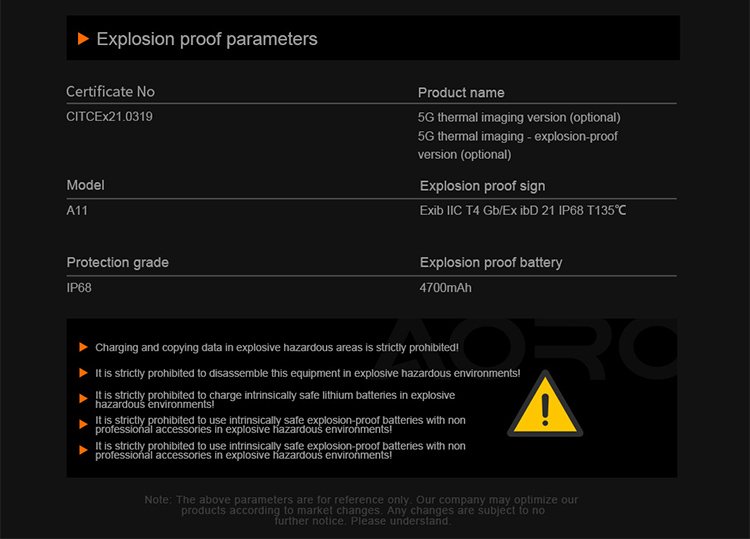Click the Protection grade label
Viewport: 750px width, 539px height.
point(118,263)
